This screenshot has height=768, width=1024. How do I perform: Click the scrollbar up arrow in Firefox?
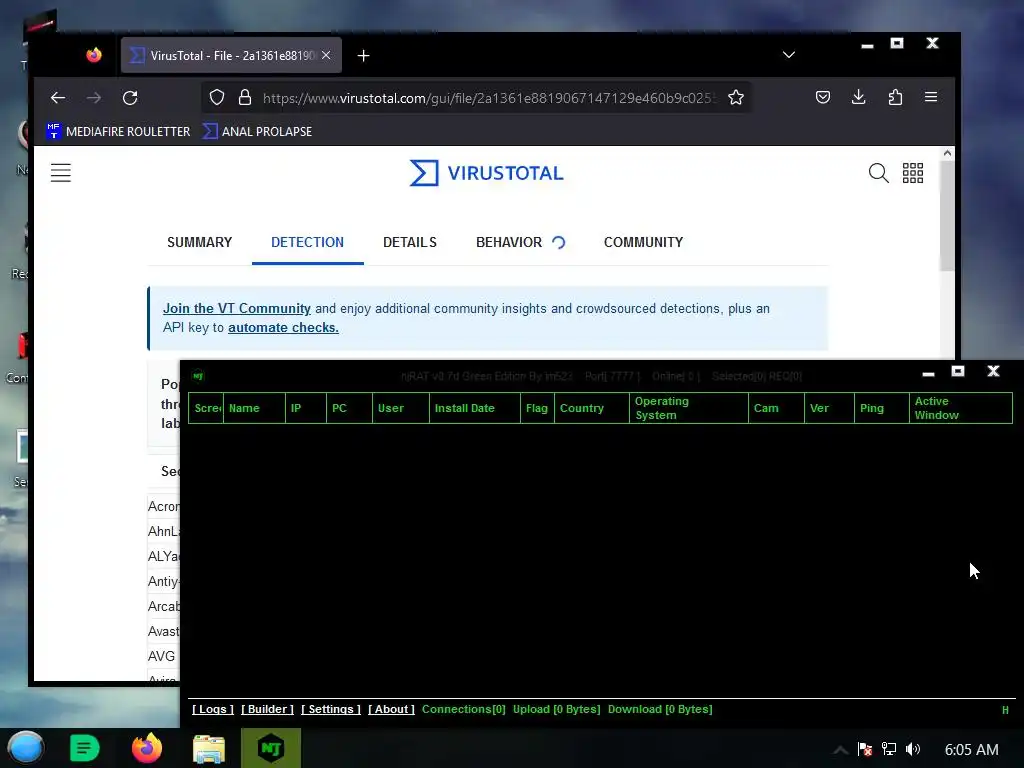pyautogui.click(x=947, y=153)
